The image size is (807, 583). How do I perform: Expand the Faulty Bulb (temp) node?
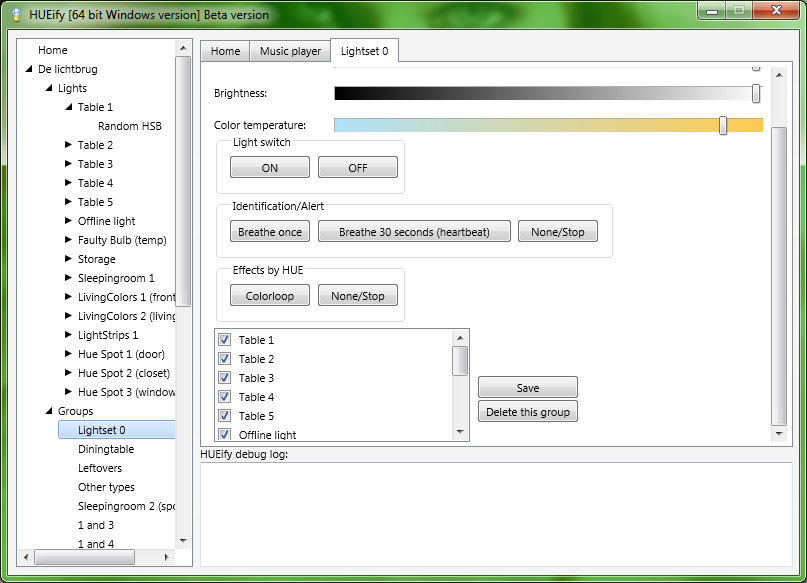click(68, 240)
